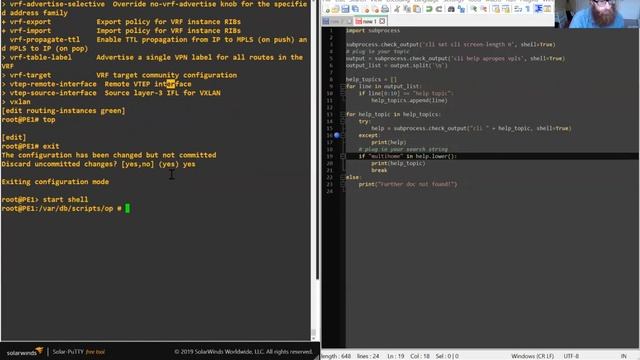Click 'break' on line 21
This screenshot has width=640, height=360.
pyautogui.click(x=379, y=170)
